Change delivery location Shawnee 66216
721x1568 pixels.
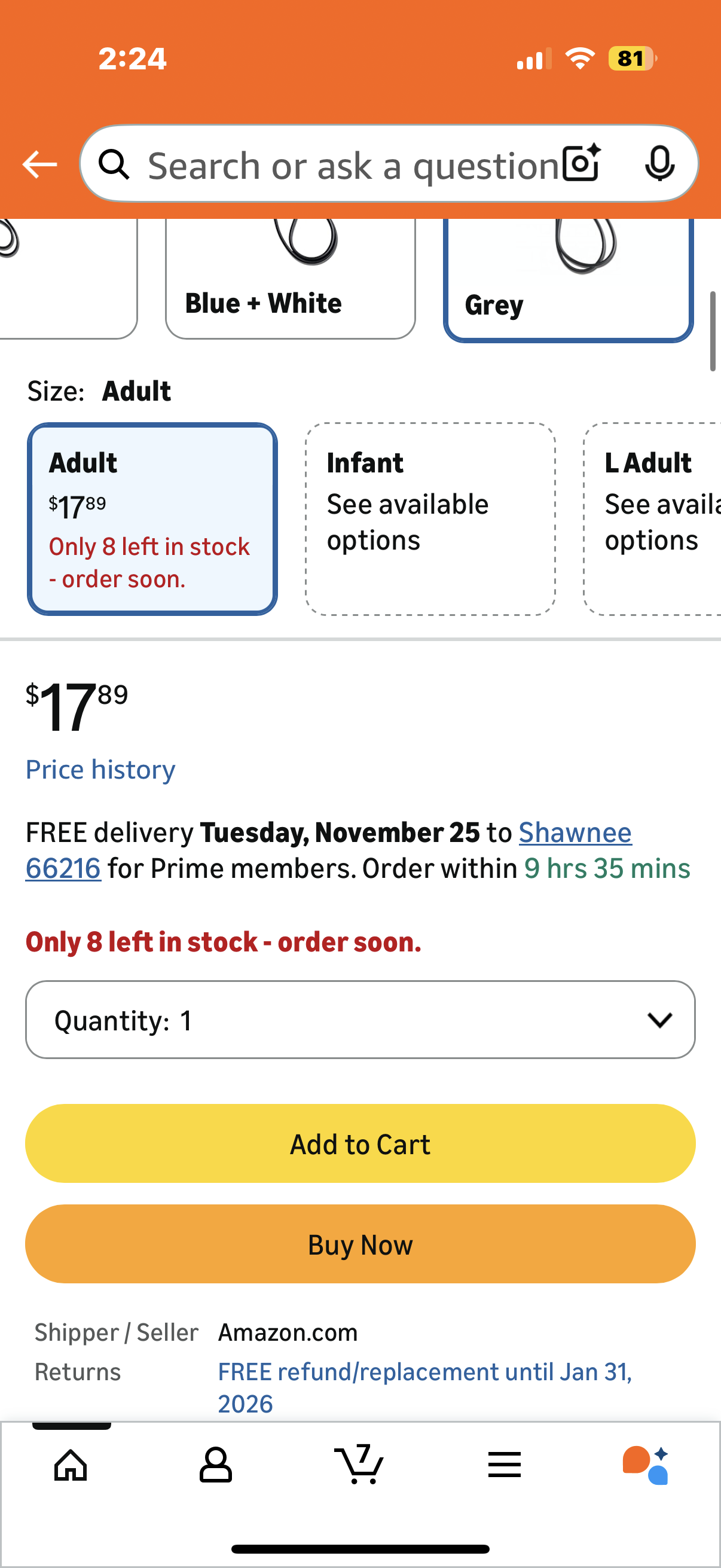575,832
